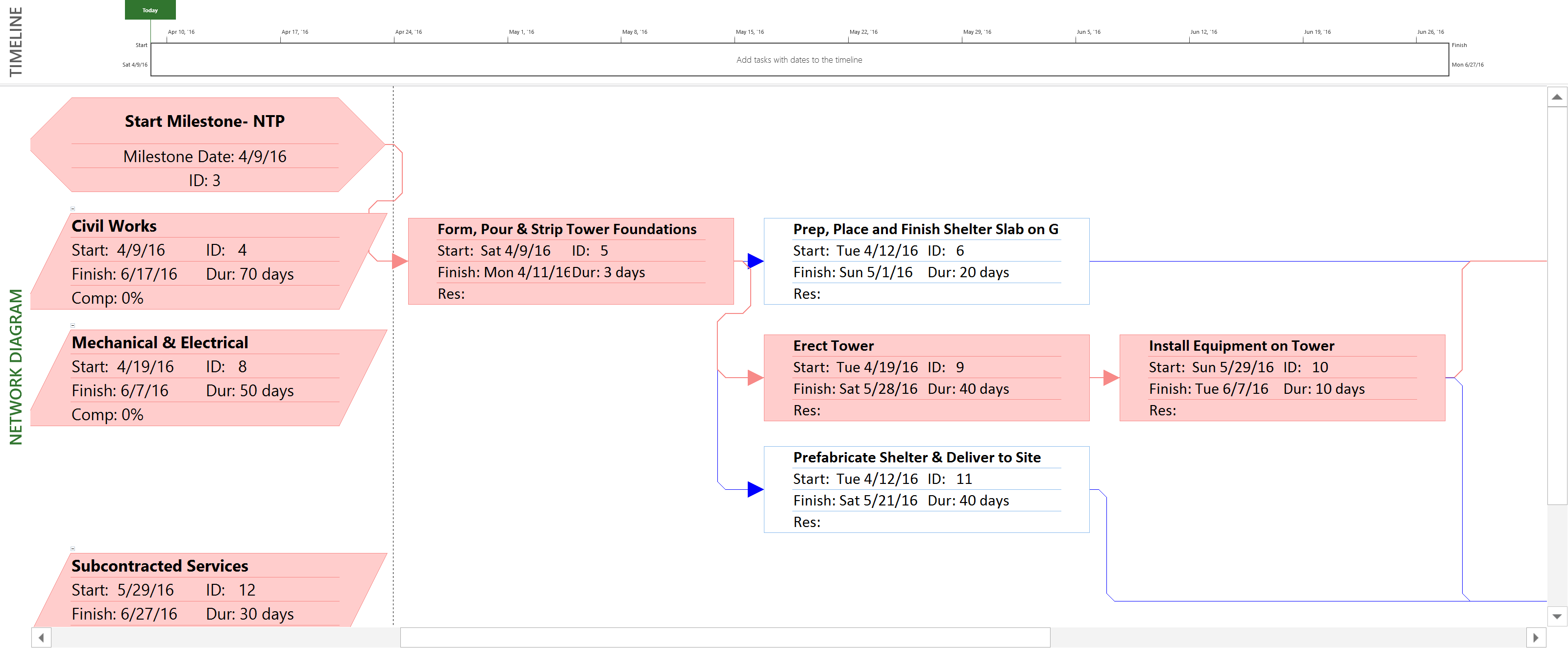Click the 'Apr 10, '16' timeline date label
The width and height of the screenshot is (1568, 648).
[x=181, y=32]
